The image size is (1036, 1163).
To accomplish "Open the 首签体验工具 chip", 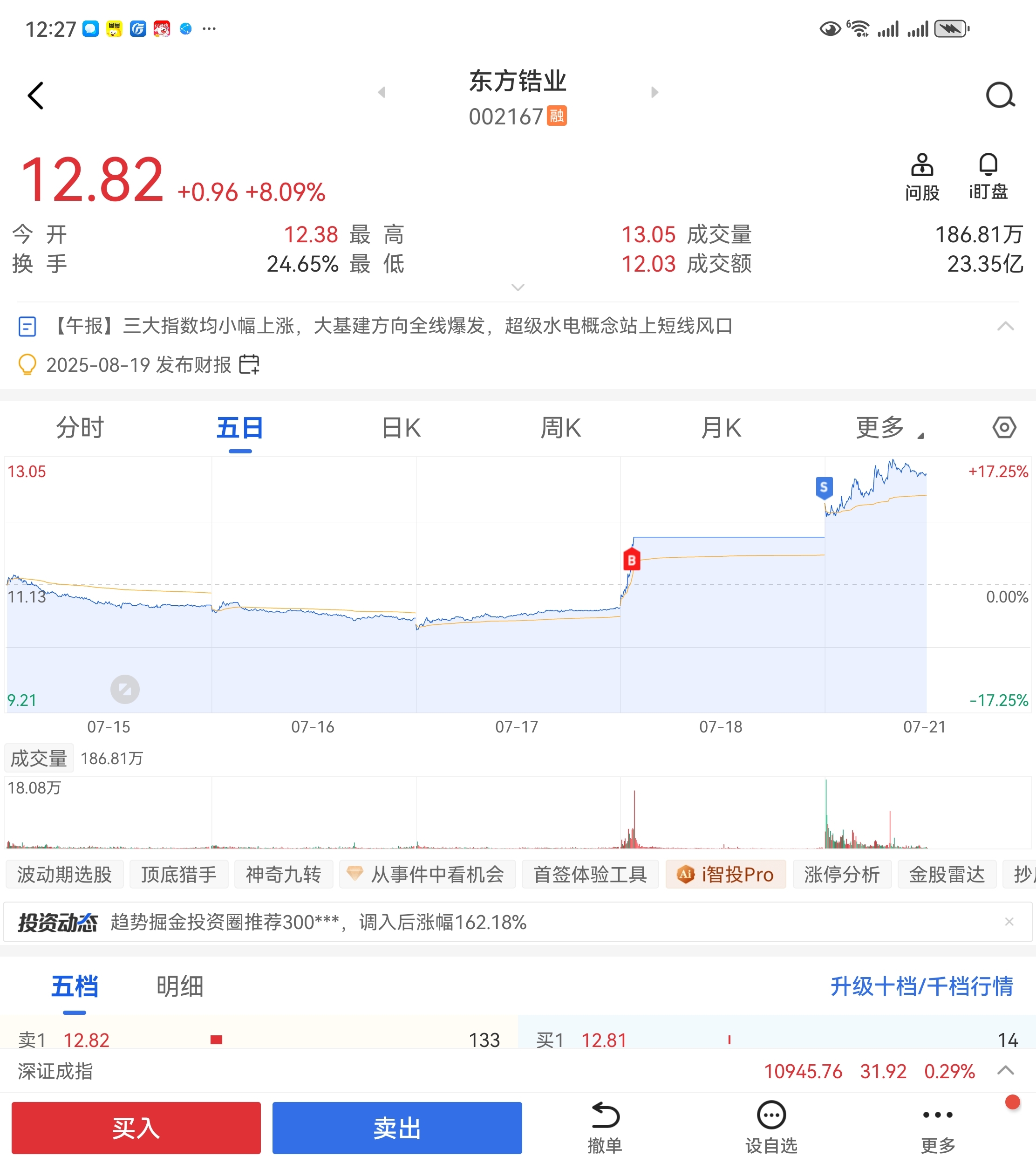I will pos(590,875).
